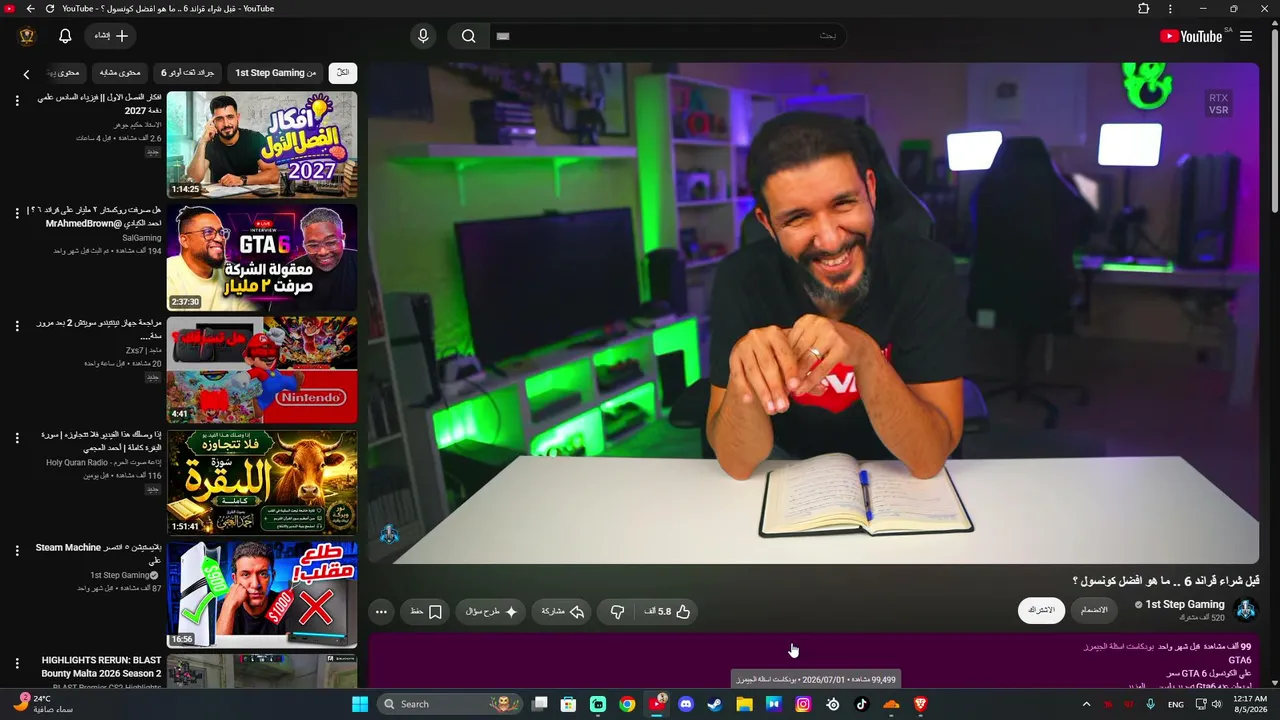Open the Steam Machine video thumbnail
Image resolution: width=1280 pixels, height=720 pixels.
(262, 596)
